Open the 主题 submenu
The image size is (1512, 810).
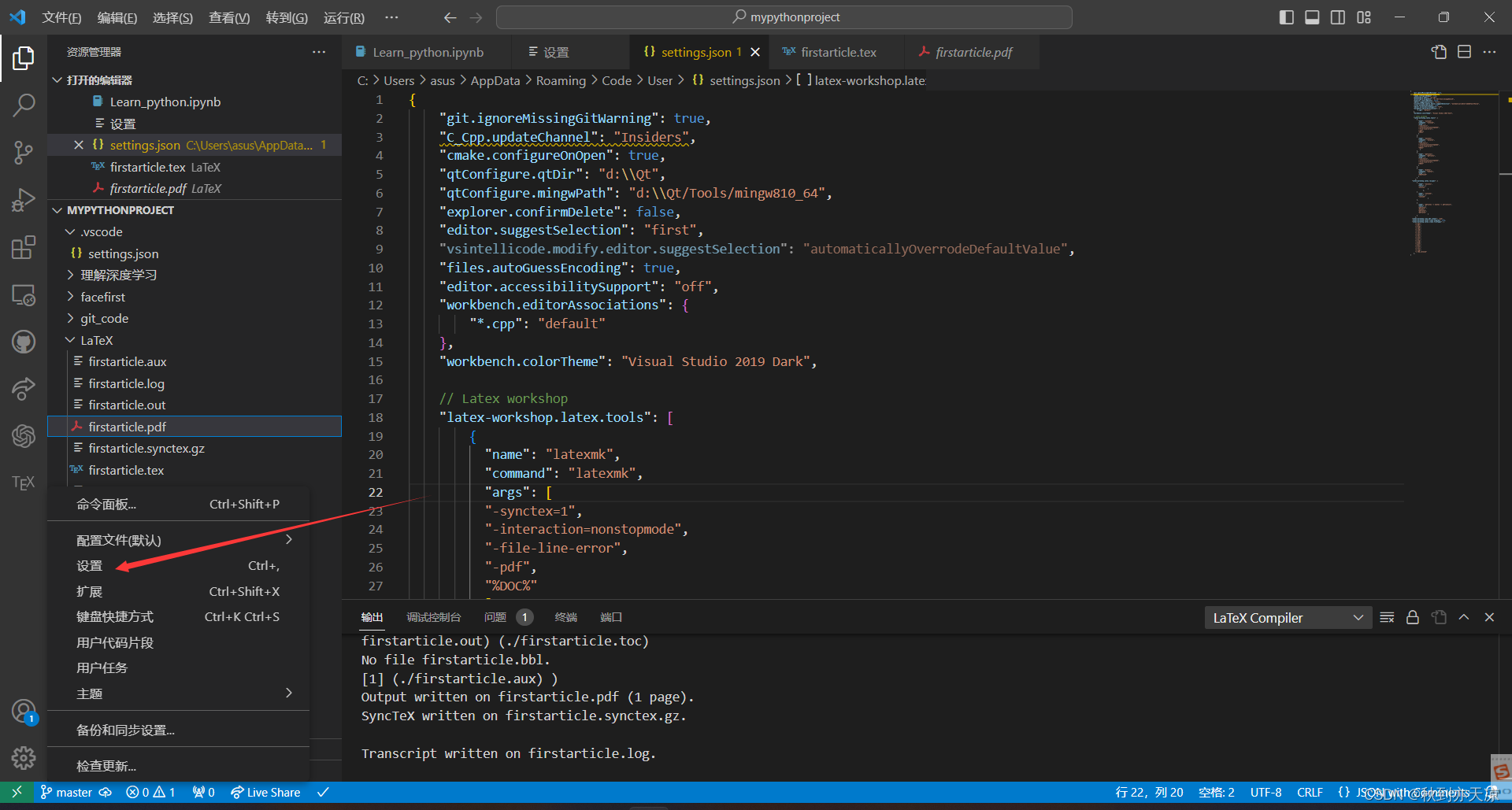pyautogui.click(x=179, y=693)
